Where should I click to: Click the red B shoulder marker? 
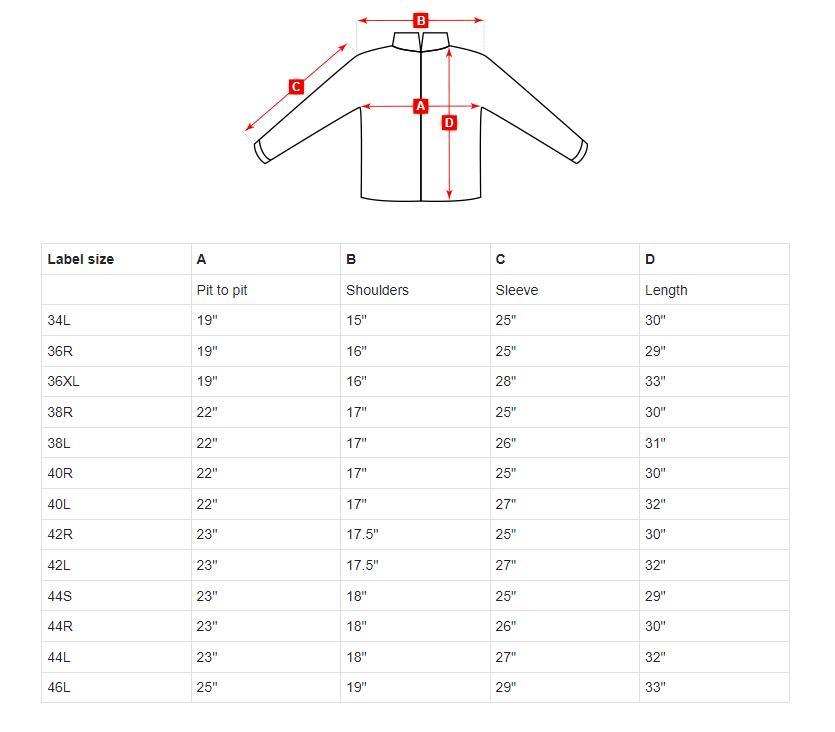421,21
